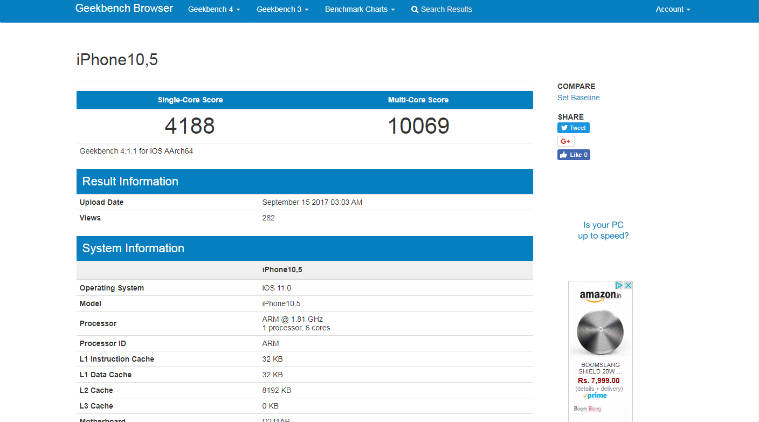759x422 pixels.
Task: Go to Geekbench Browser home
Action: [x=123, y=10]
